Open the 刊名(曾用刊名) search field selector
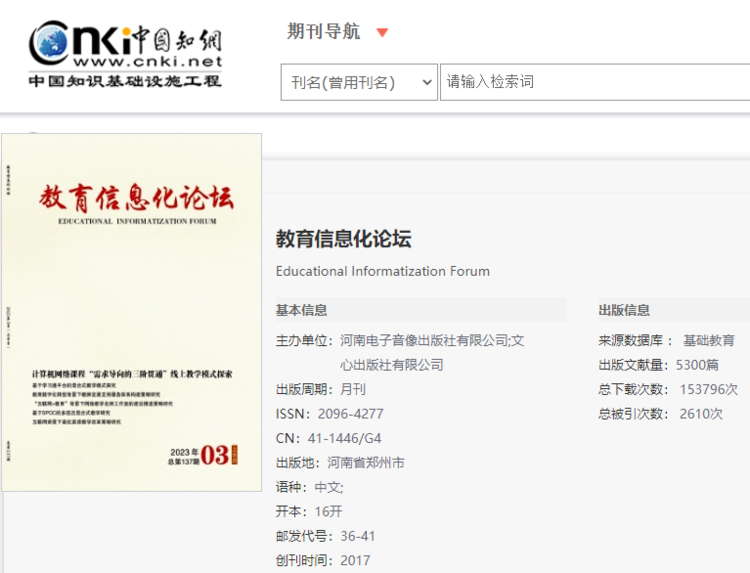The image size is (750, 573). (x=359, y=82)
